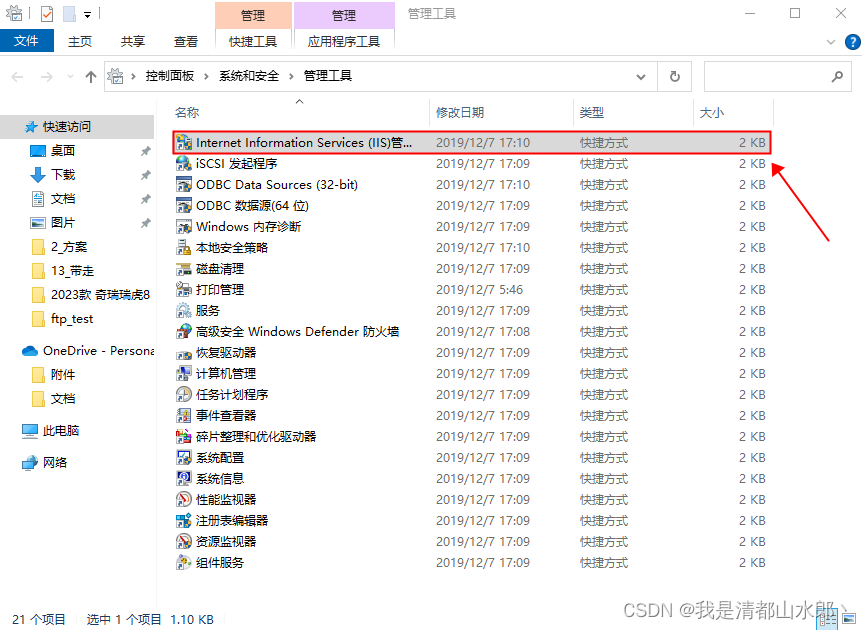Screen dimensions: 862x630
Task: Click the 本地安全策略 icon
Action: point(184,248)
